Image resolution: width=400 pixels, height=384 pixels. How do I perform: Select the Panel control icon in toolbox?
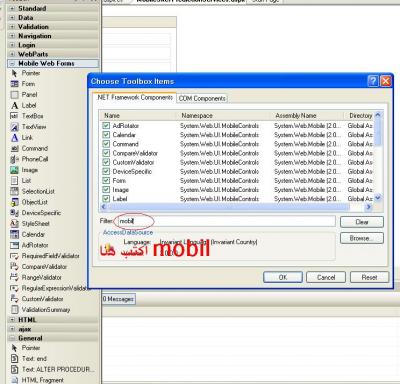14,95
